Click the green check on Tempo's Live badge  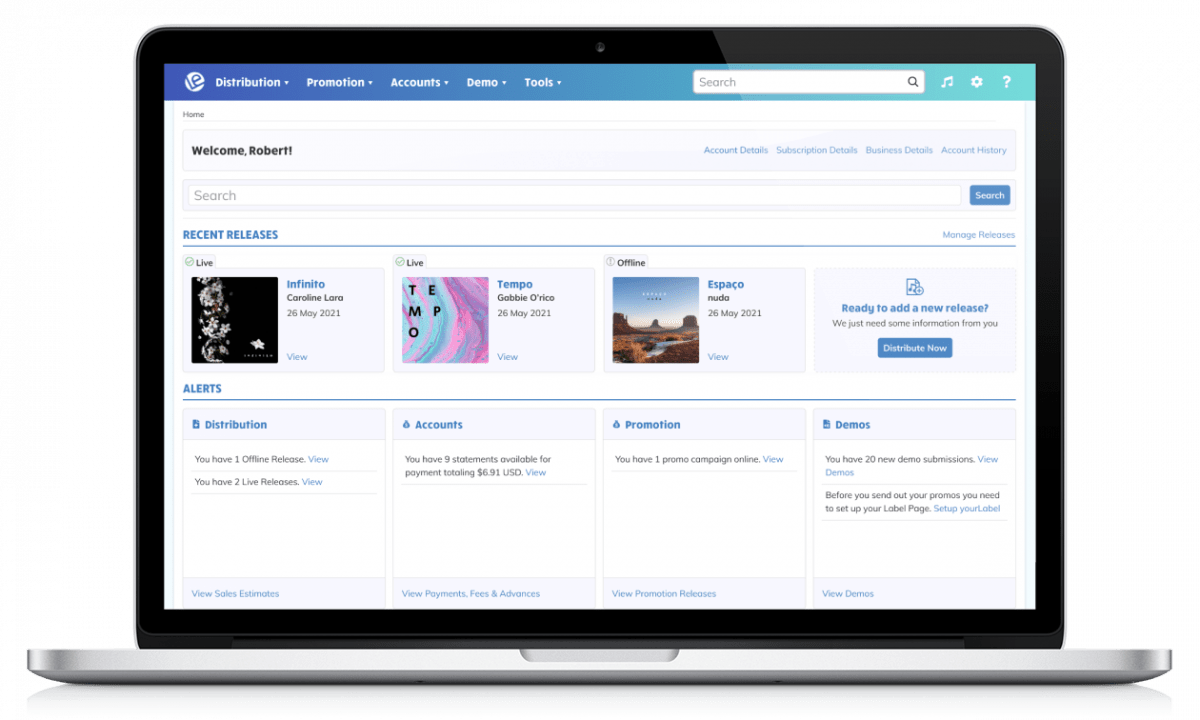(x=400, y=262)
